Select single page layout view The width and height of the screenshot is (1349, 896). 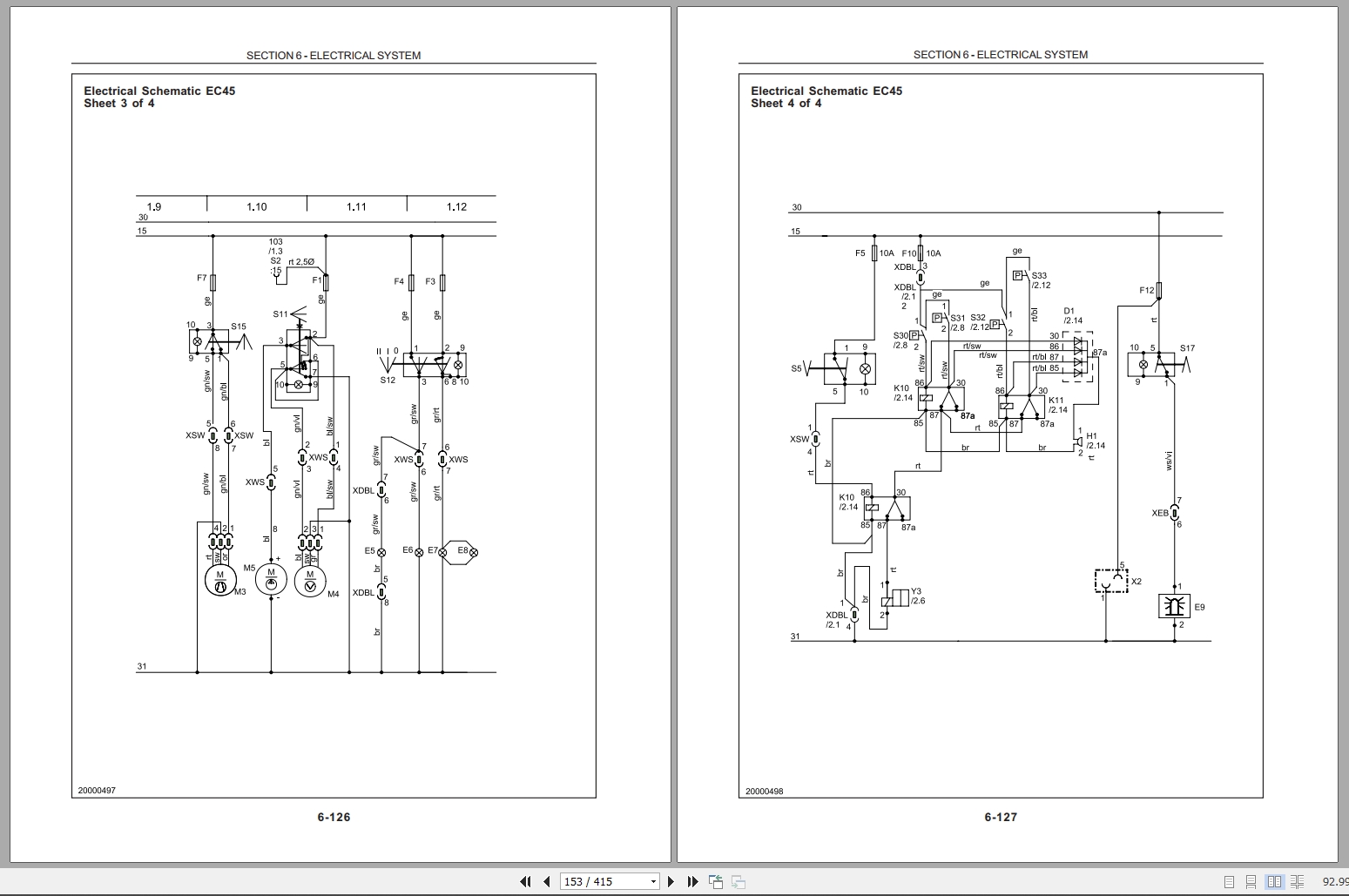[x=1230, y=881]
